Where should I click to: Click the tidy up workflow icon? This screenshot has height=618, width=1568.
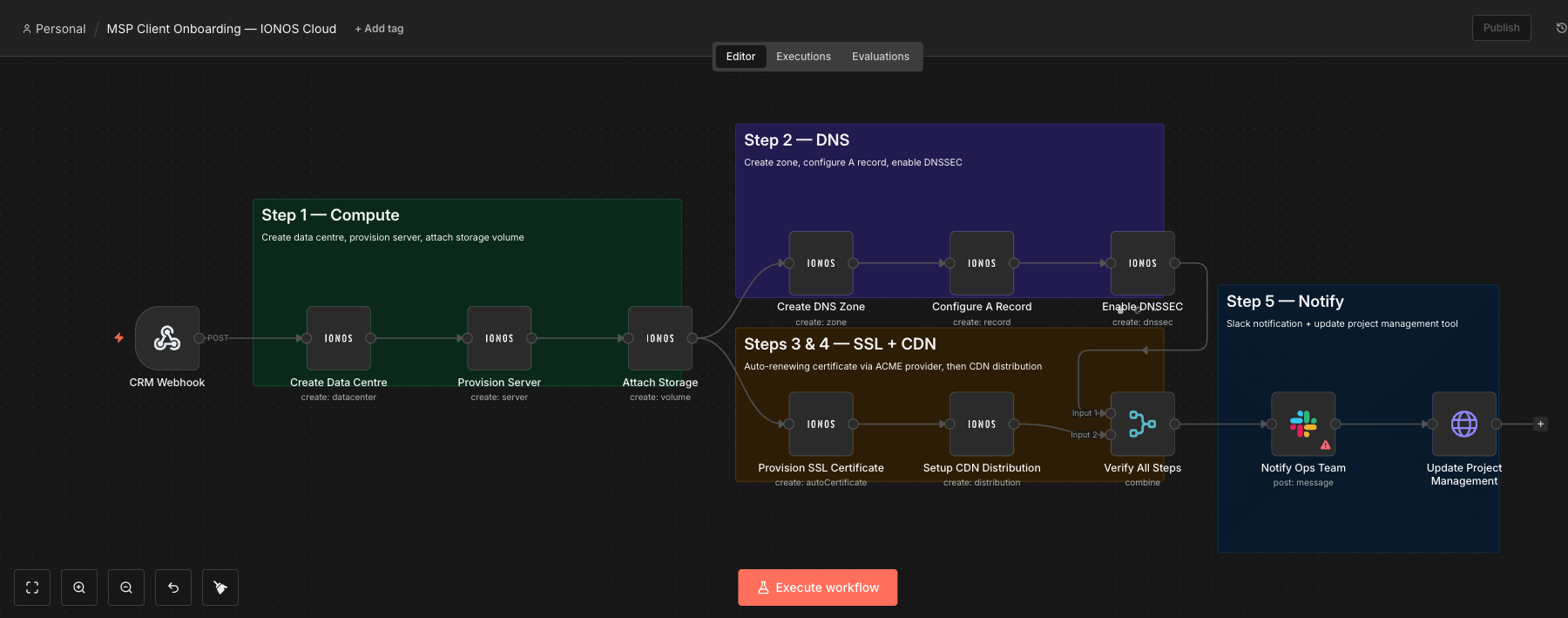220,587
